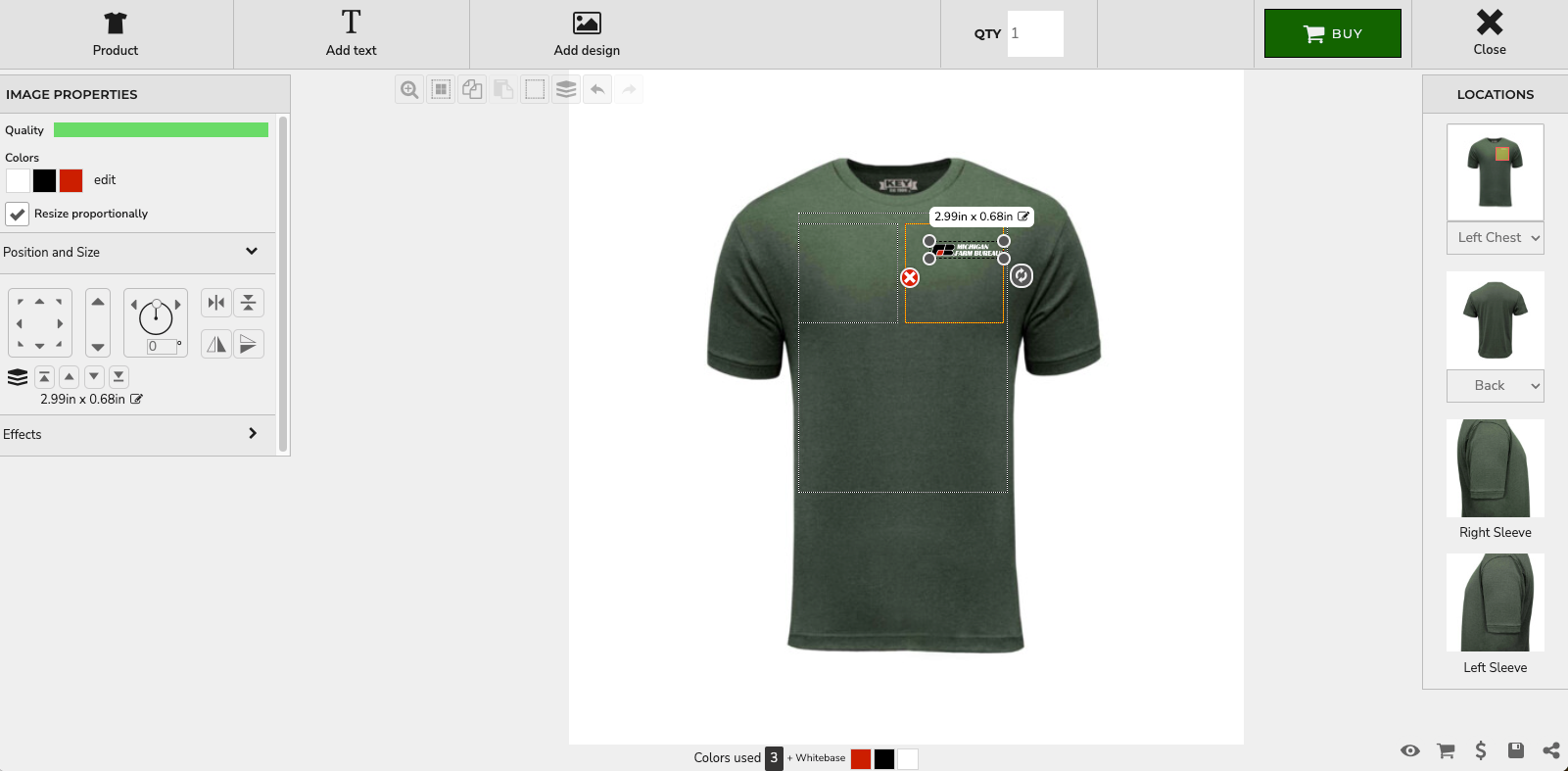Toggle preview eye icon at bottom right
Viewport: 1568px width, 771px height.
coord(1410,750)
